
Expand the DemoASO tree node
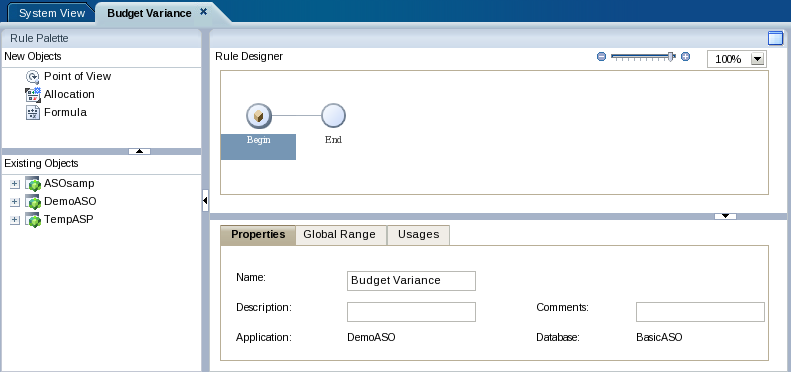click(x=15, y=202)
